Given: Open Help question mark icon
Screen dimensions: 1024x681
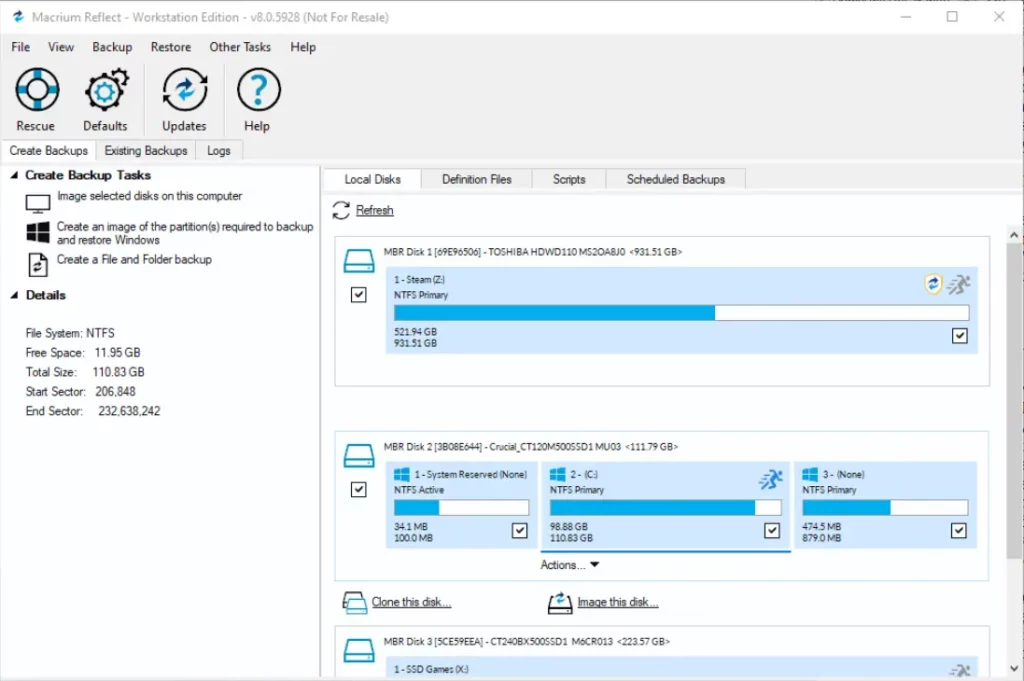Looking at the screenshot, I should click(x=257, y=92).
